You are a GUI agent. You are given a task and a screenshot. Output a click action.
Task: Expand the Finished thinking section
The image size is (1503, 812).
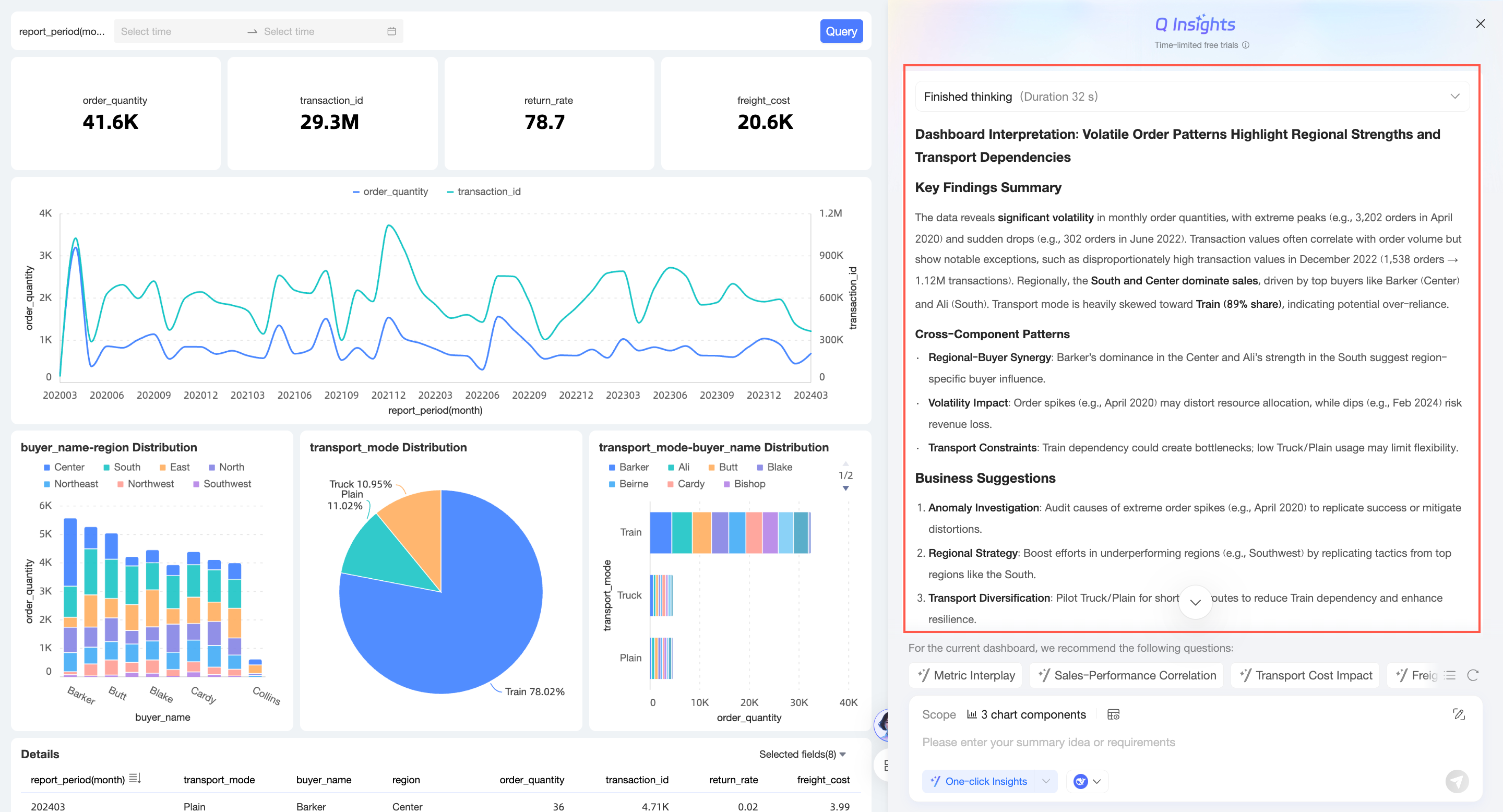pos(1454,97)
